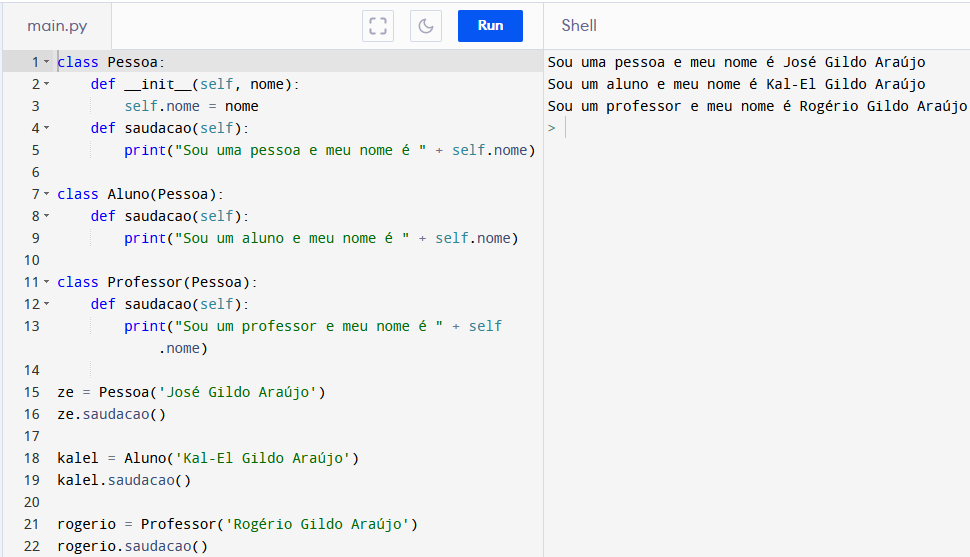Click the text 'def __init__(self, nome):'
Viewport: 970px width, 557px height.
(x=195, y=84)
